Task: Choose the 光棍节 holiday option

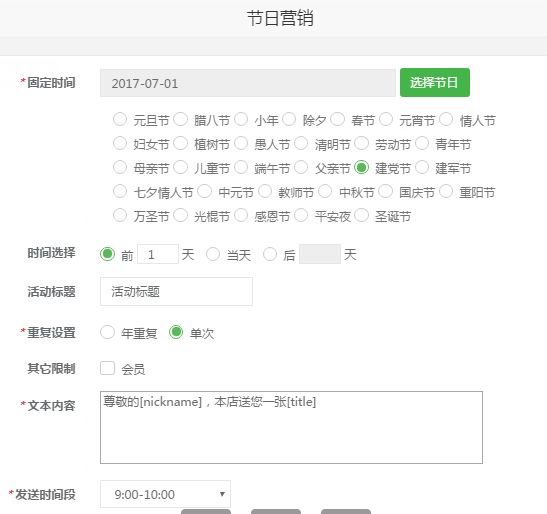Action: point(180,215)
